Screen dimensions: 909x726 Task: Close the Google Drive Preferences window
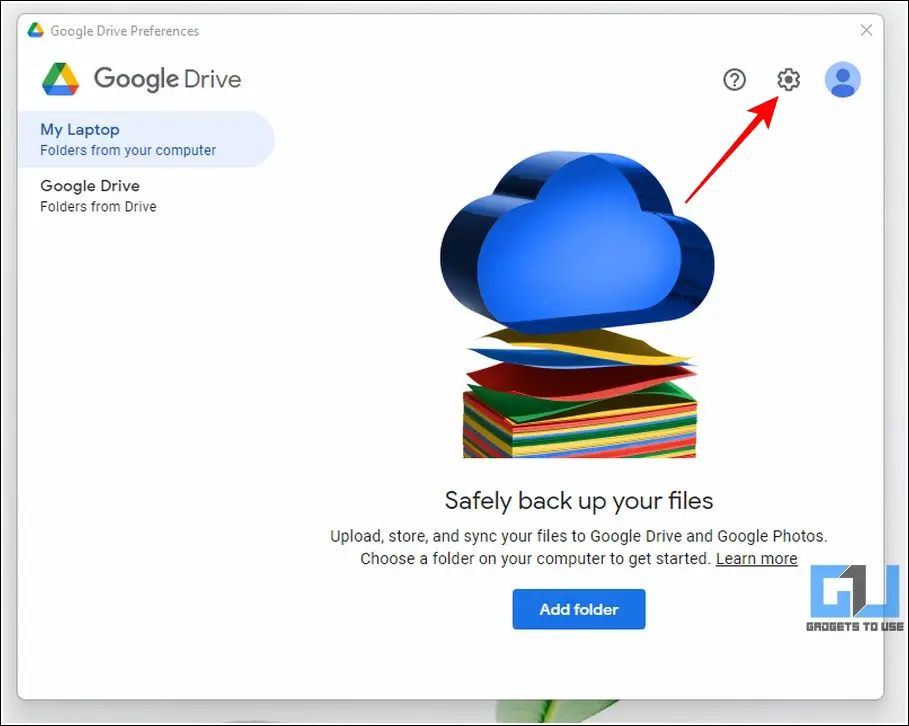(x=866, y=30)
